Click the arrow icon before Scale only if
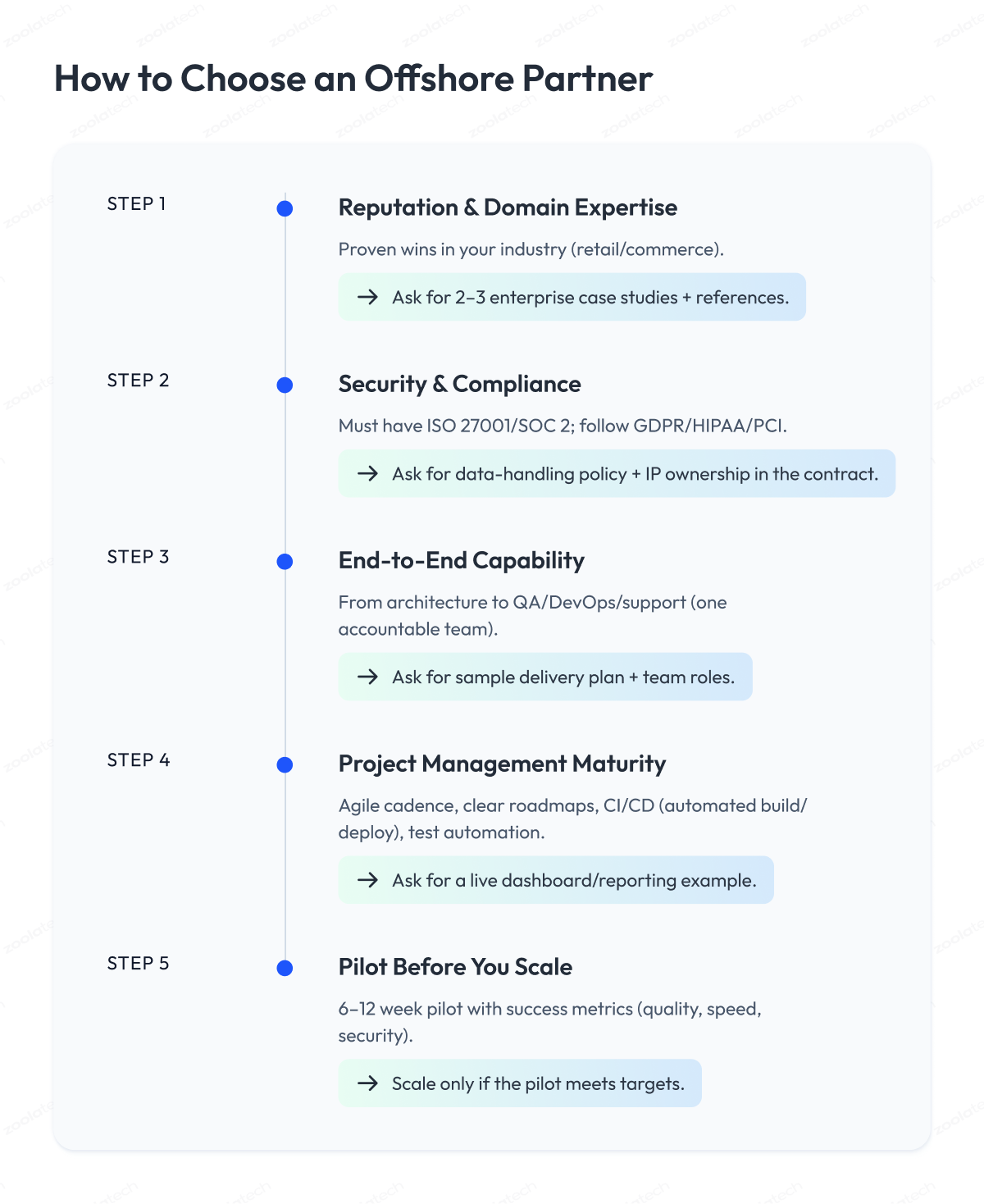Screen dimensions: 984x1204 point(368,1083)
